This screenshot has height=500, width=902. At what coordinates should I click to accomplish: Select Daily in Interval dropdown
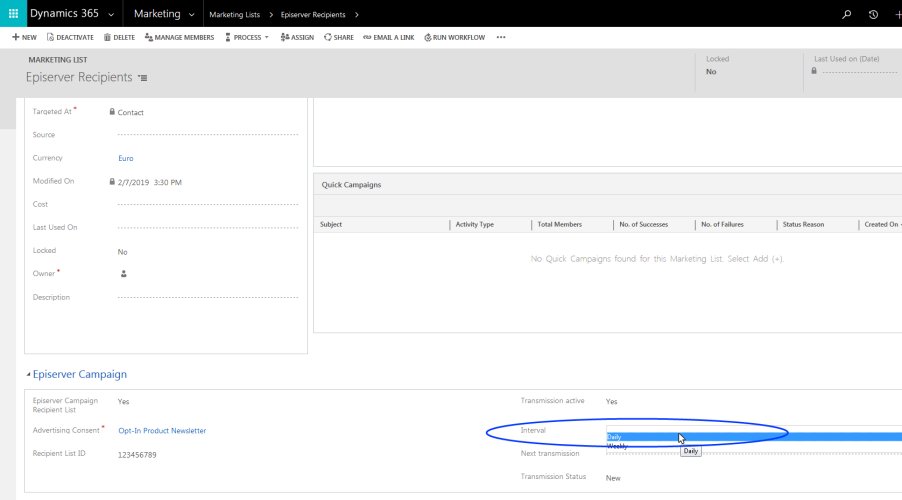tap(754, 437)
